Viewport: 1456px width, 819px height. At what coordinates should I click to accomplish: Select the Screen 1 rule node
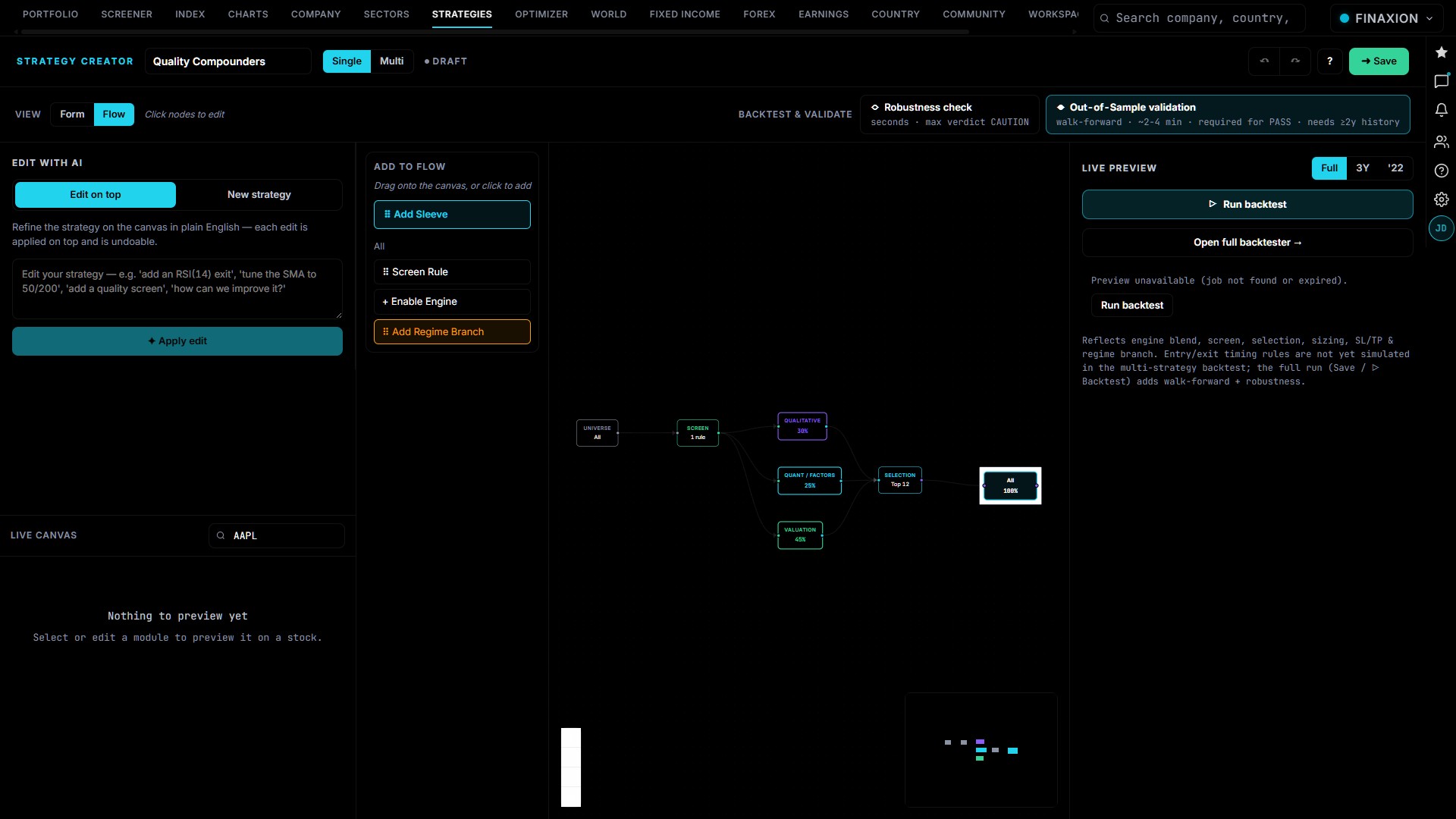click(x=698, y=433)
